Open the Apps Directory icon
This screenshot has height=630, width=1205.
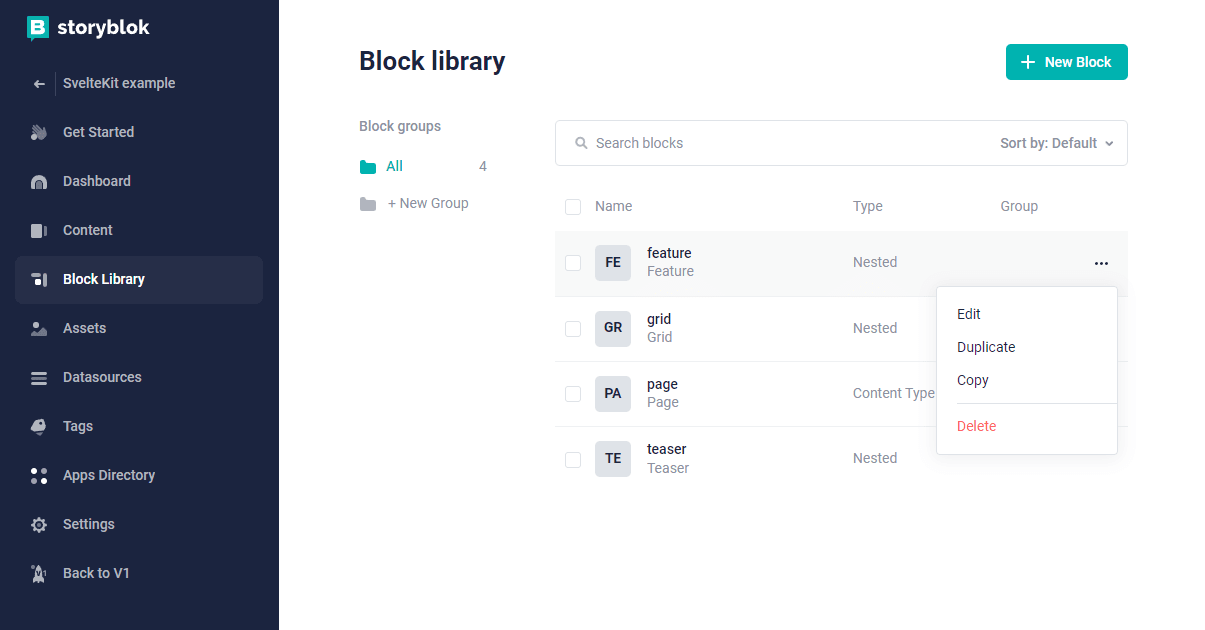(37, 475)
